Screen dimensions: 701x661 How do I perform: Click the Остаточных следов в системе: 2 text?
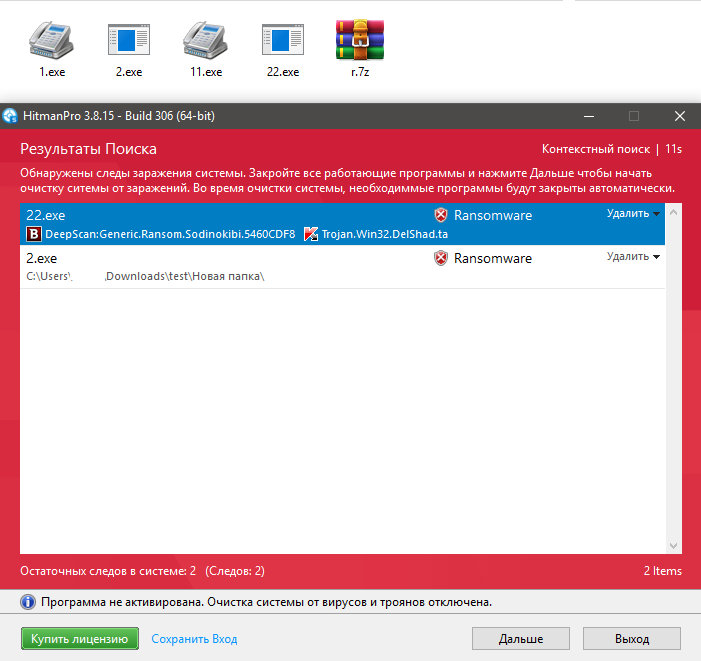pos(108,571)
